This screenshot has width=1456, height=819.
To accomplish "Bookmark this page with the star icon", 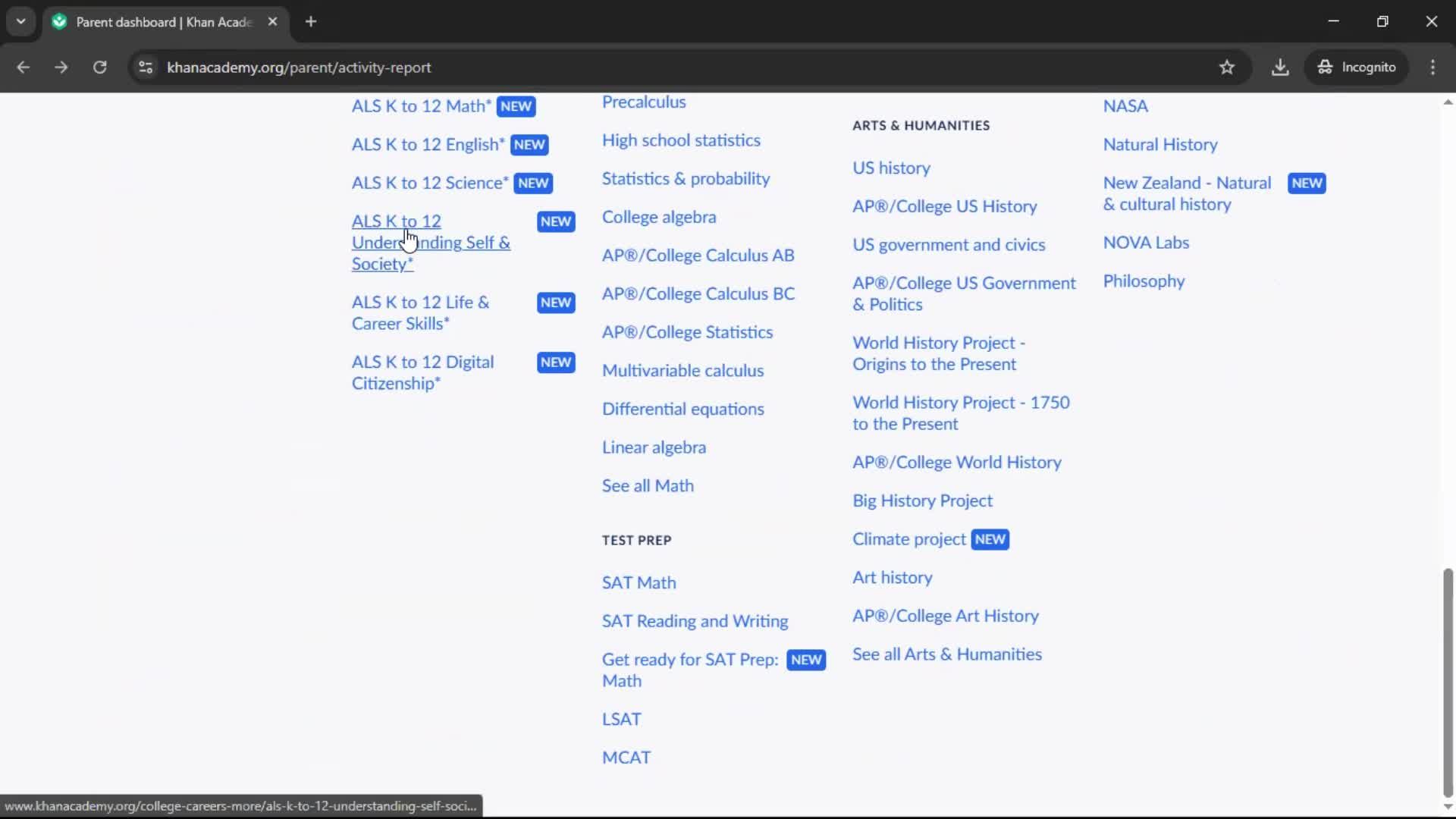I will click(x=1227, y=67).
